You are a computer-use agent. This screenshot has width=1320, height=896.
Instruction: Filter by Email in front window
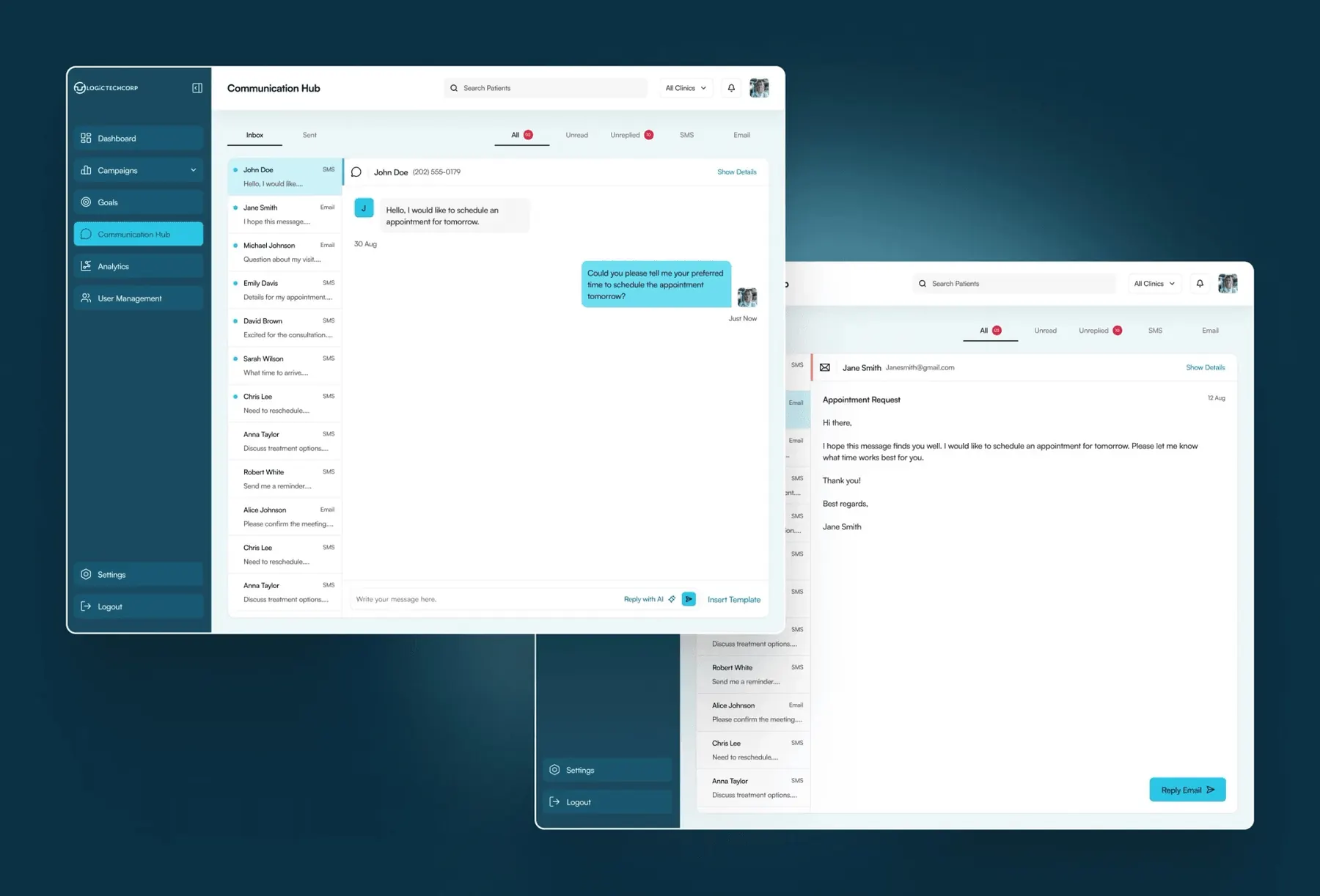(x=741, y=135)
